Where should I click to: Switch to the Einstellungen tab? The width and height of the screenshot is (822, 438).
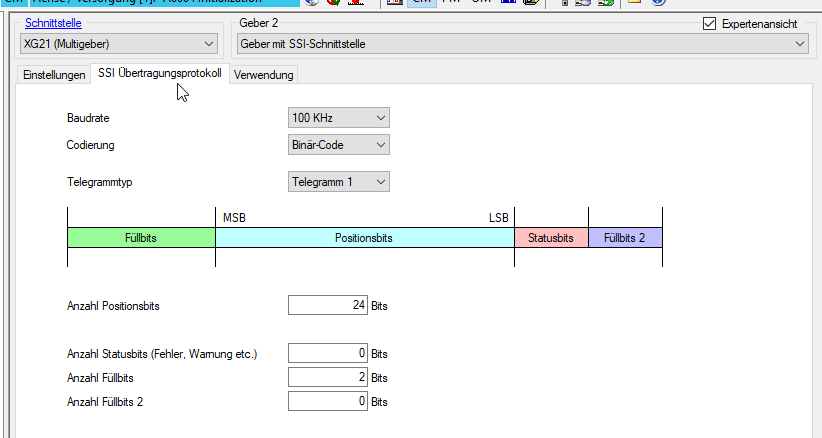54,75
